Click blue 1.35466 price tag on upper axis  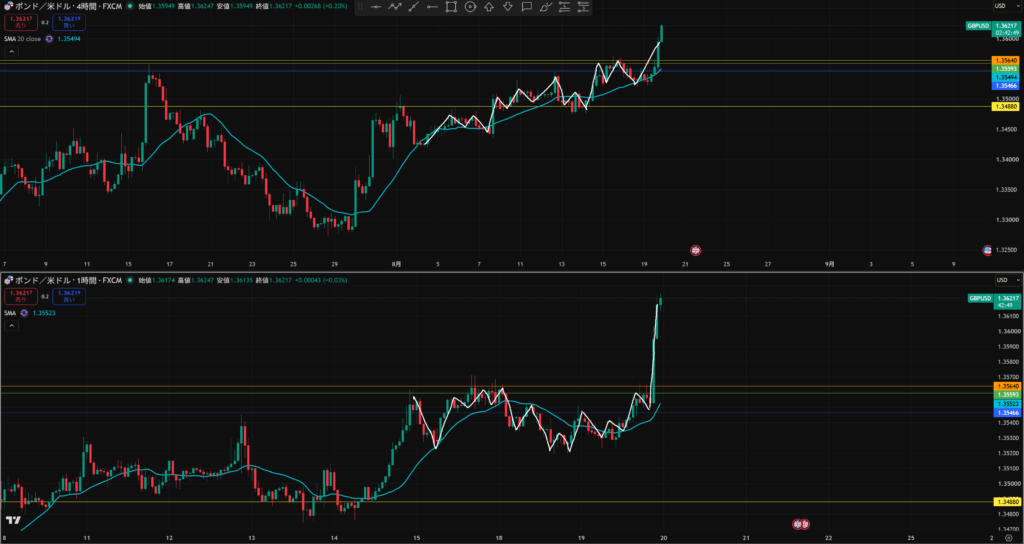tap(1005, 86)
